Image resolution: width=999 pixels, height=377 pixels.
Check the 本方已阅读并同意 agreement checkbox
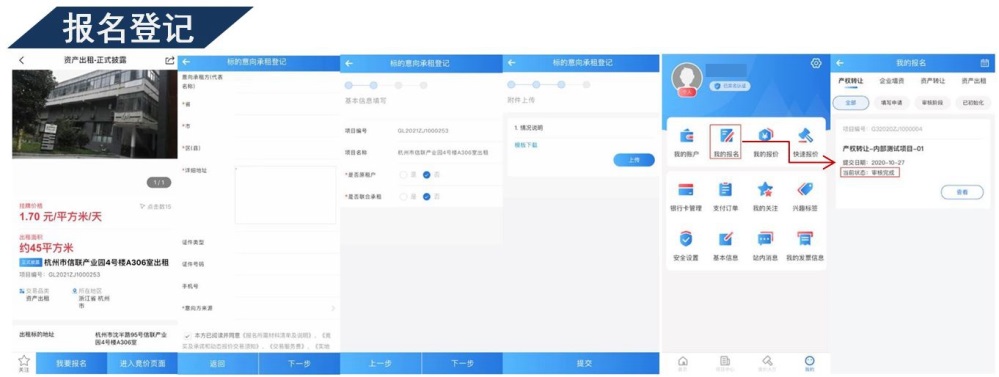point(187,335)
